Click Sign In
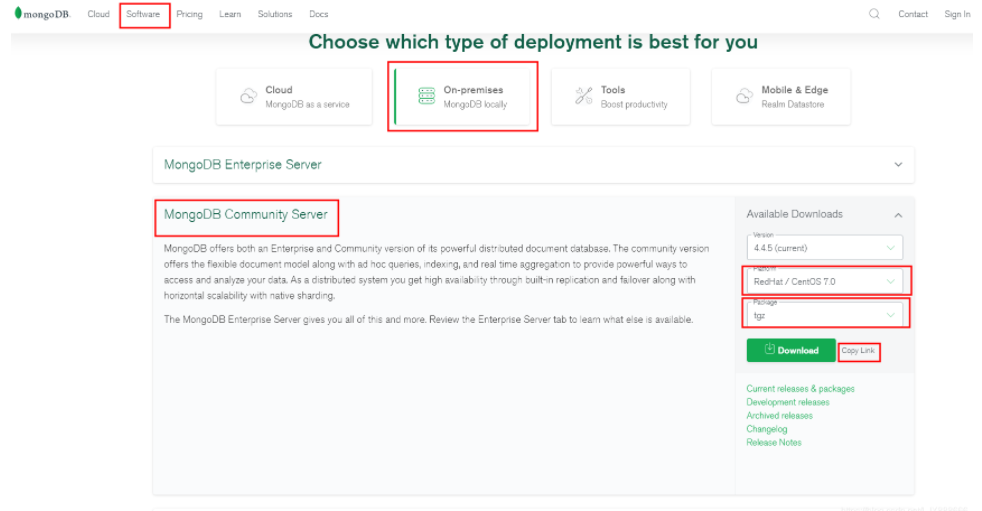The height and width of the screenshot is (511, 982). tap(957, 14)
